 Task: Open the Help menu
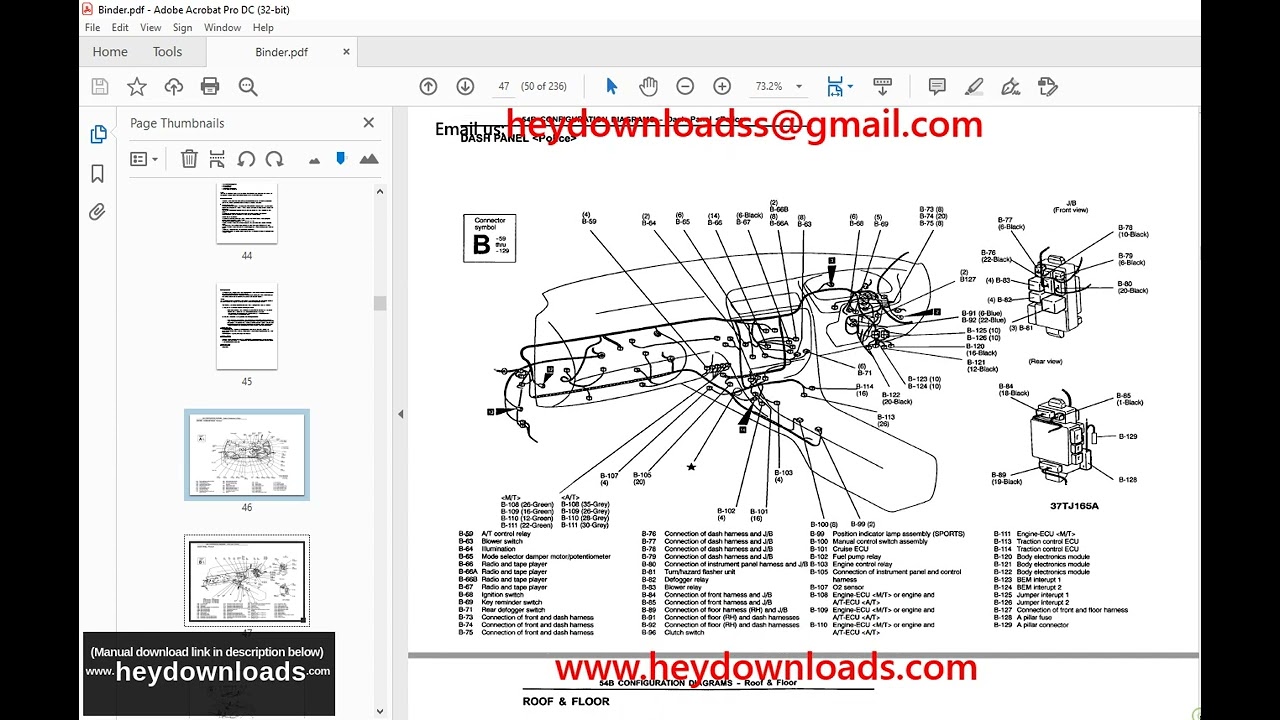click(x=263, y=28)
